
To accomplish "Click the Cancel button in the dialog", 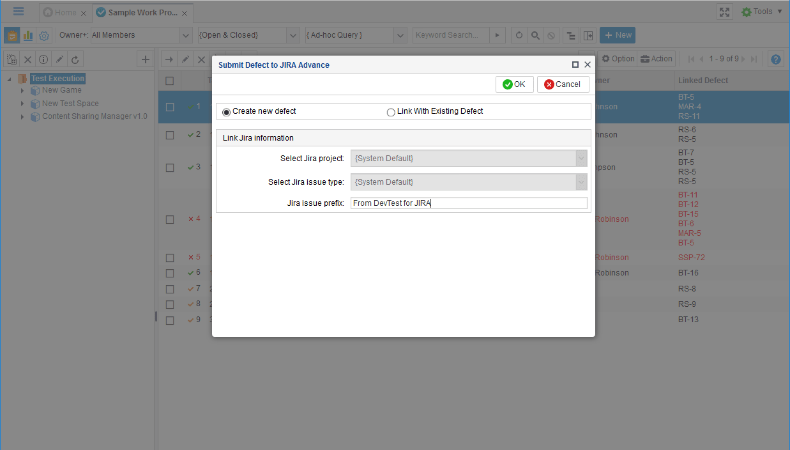I will (x=563, y=84).
